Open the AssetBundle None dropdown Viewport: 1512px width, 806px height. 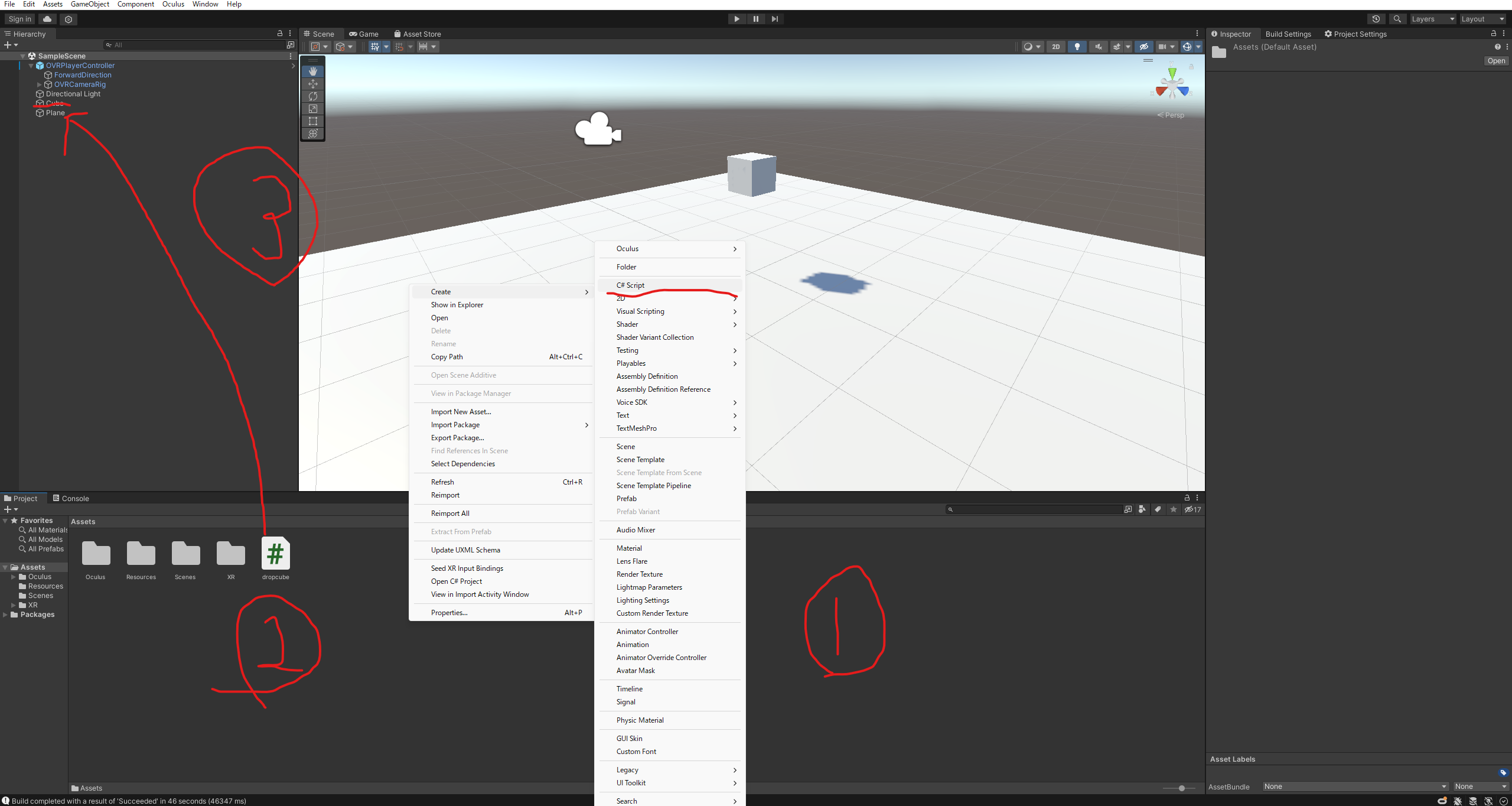tap(1355, 786)
